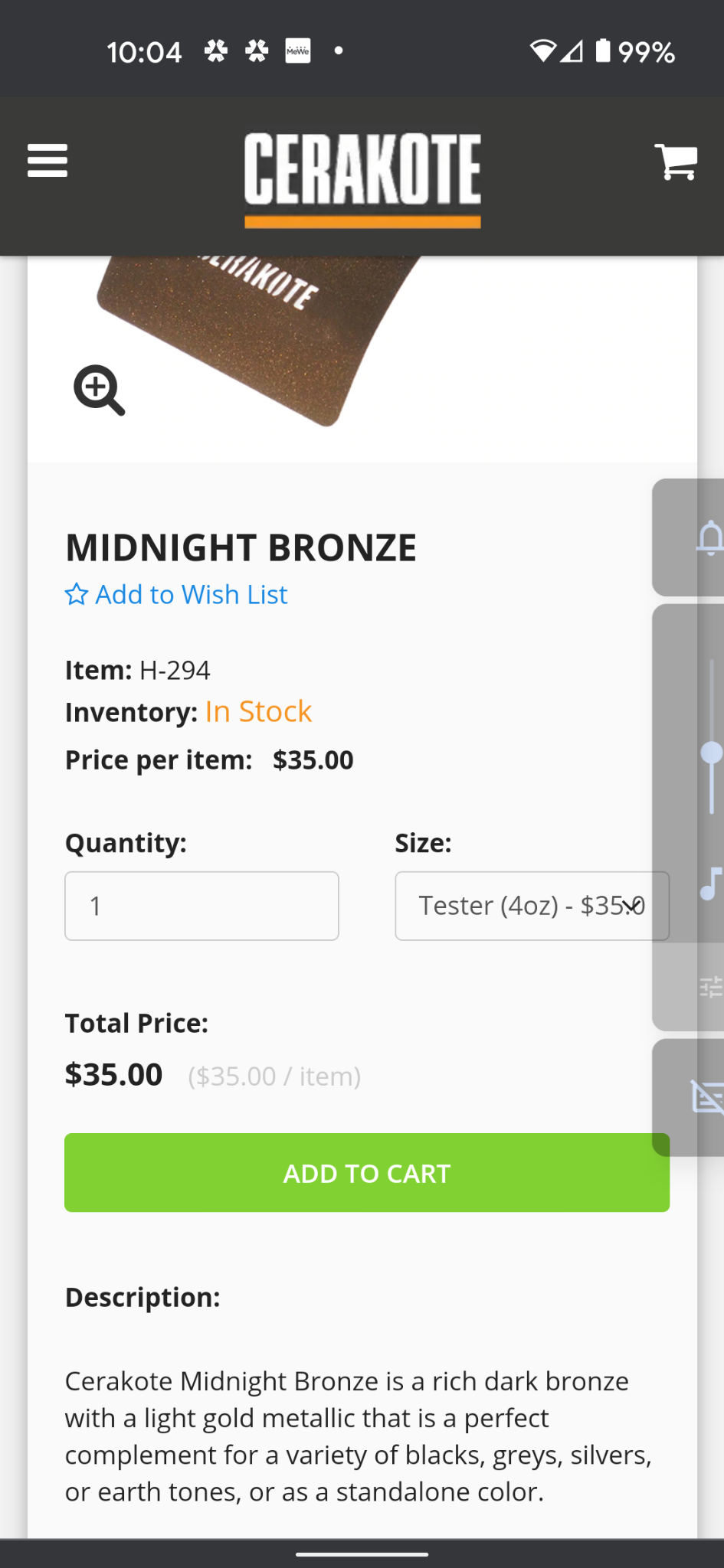This screenshot has width=724, height=1568.
Task: Go to homepage via Cerakote logo
Action: [362, 178]
